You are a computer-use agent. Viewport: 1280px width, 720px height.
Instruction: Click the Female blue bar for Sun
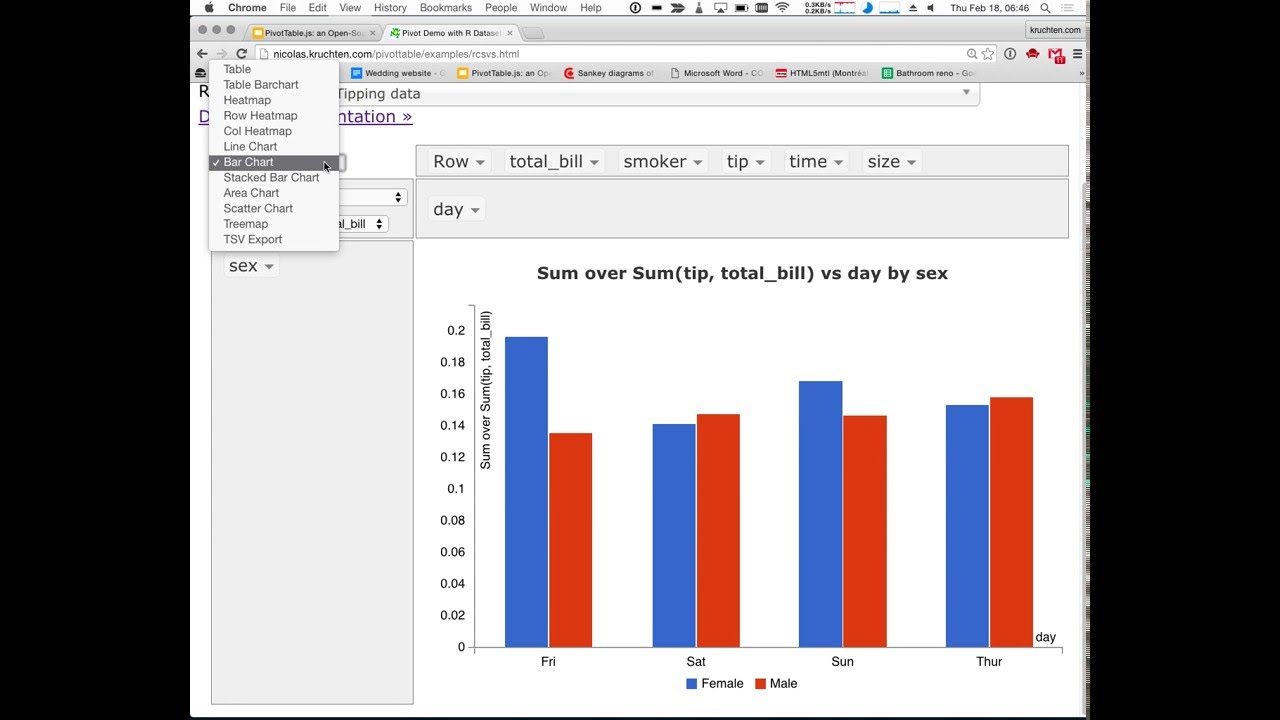(820, 514)
